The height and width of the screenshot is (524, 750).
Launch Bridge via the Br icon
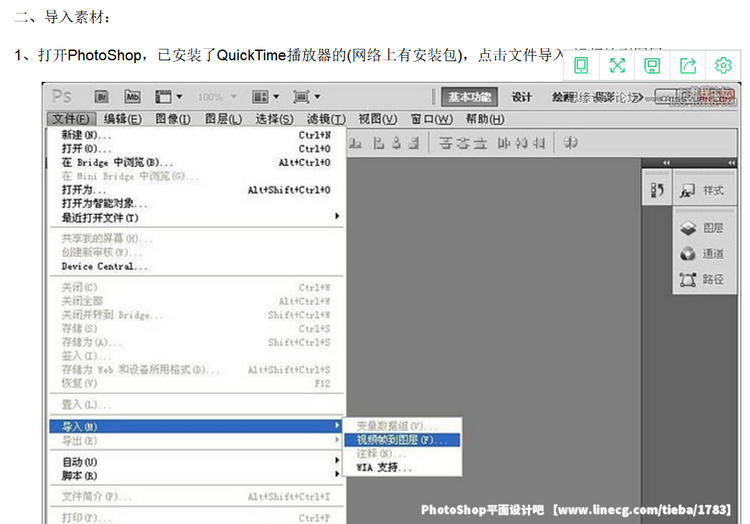pos(101,97)
